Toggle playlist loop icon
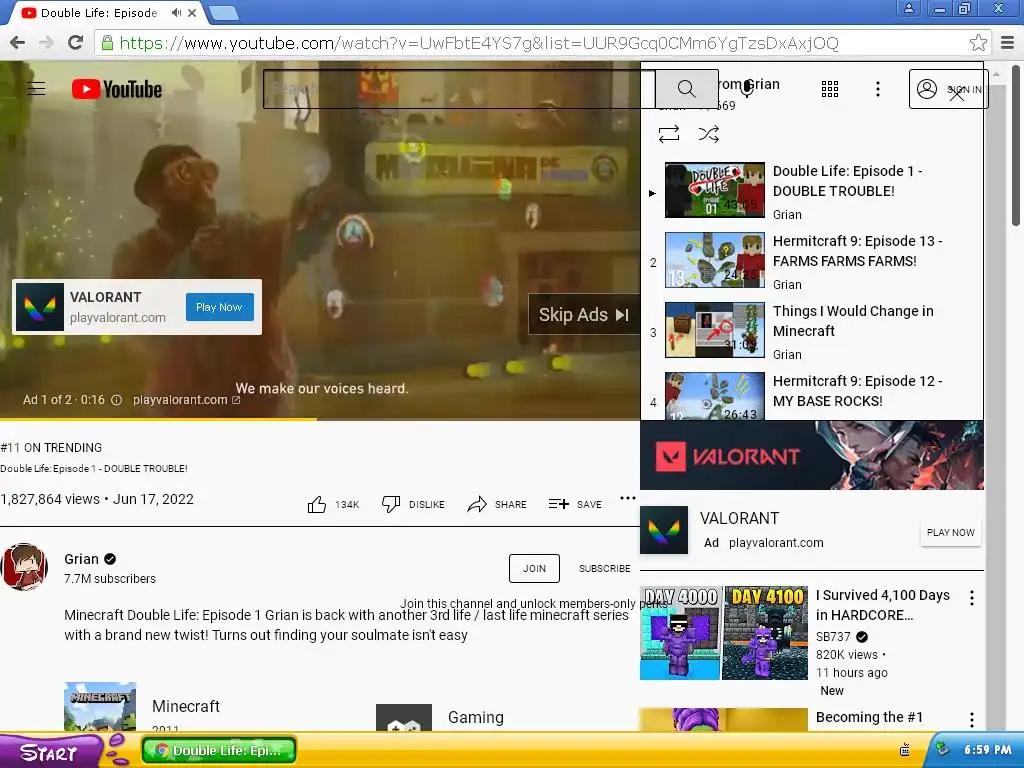 pyautogui.click(x=669, y=134)
